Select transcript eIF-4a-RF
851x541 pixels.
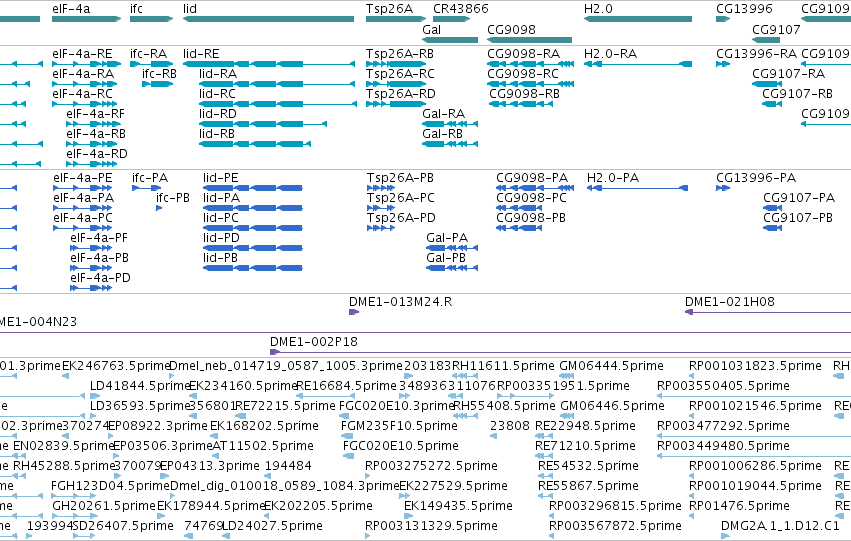coord(93,124)
